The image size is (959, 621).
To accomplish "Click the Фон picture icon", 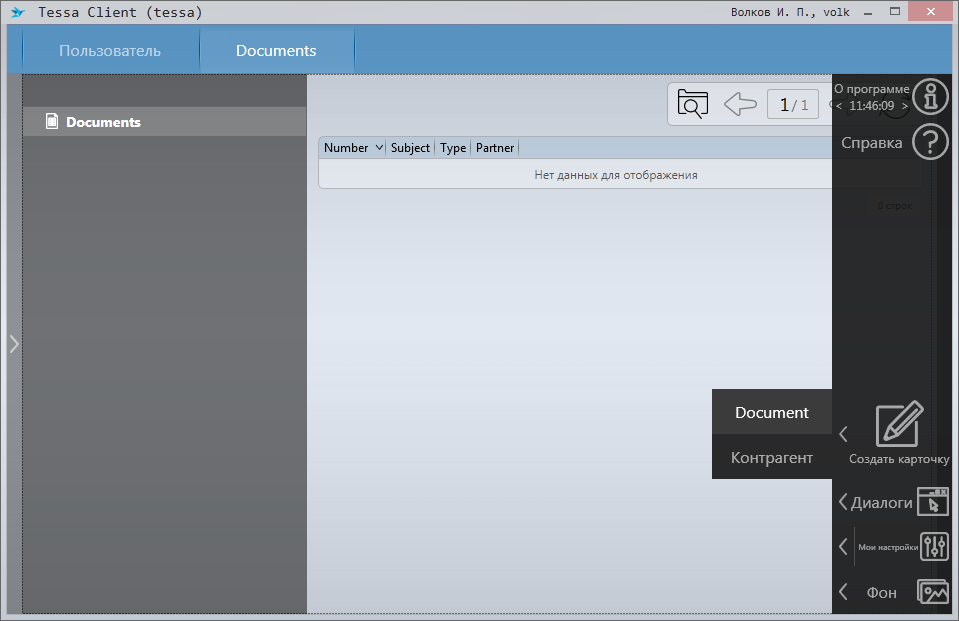I will [932, 592].
